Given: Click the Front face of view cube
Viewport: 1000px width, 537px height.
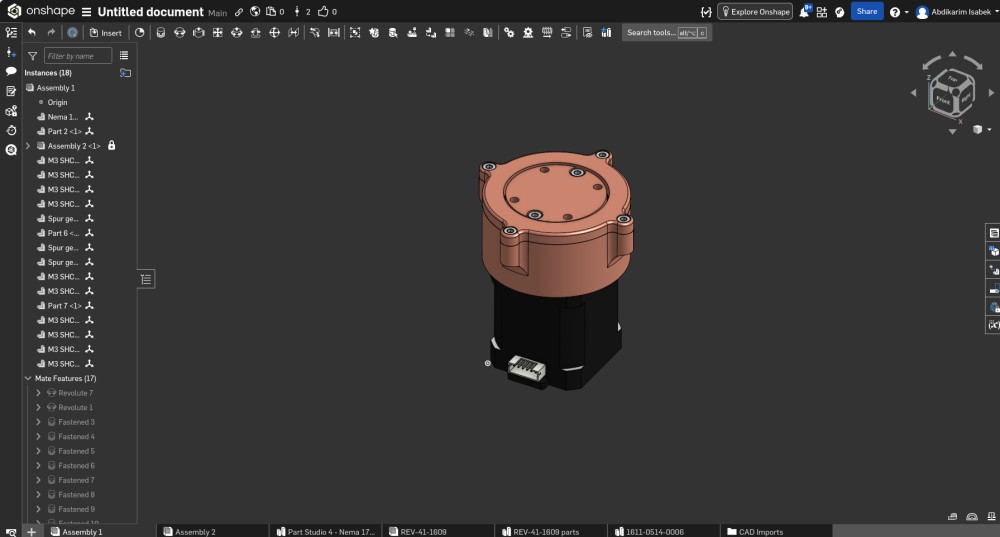Looking at the screenshot, I should [943, 99].
